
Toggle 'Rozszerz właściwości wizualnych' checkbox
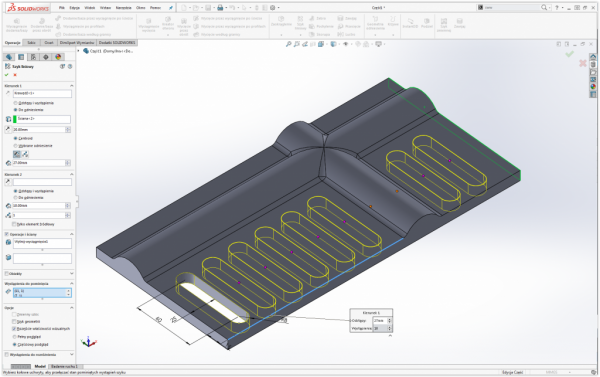click(x=14, y=329)
